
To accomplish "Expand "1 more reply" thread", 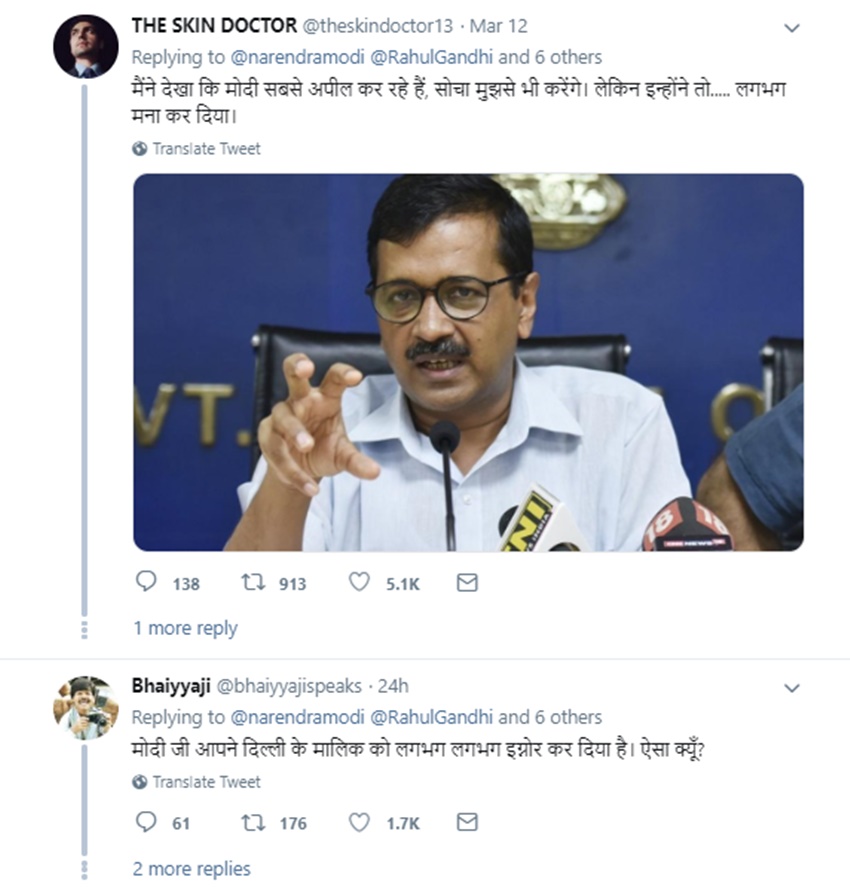I will coord(185,628).
